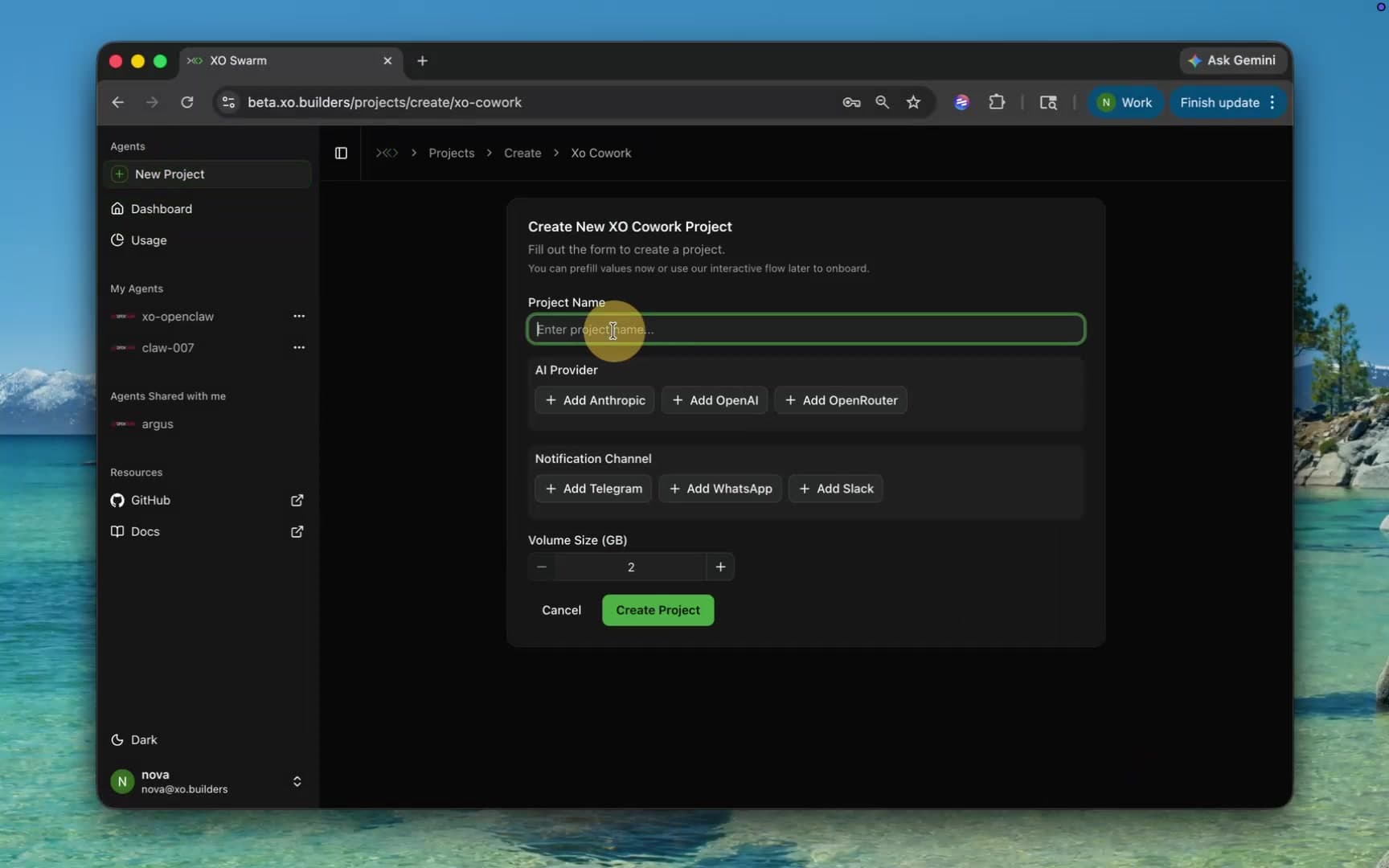This screenshot has height=868, width=1389.
Task: Add OpenRouter as AI provider
Action: (x=841, y=400)
